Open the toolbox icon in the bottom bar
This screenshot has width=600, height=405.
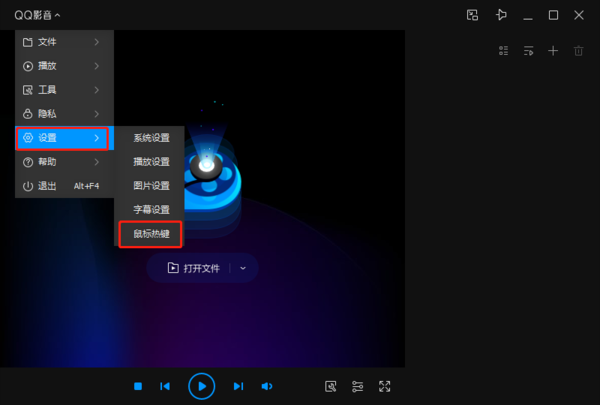pyautogui.click(x=331, y=386)
